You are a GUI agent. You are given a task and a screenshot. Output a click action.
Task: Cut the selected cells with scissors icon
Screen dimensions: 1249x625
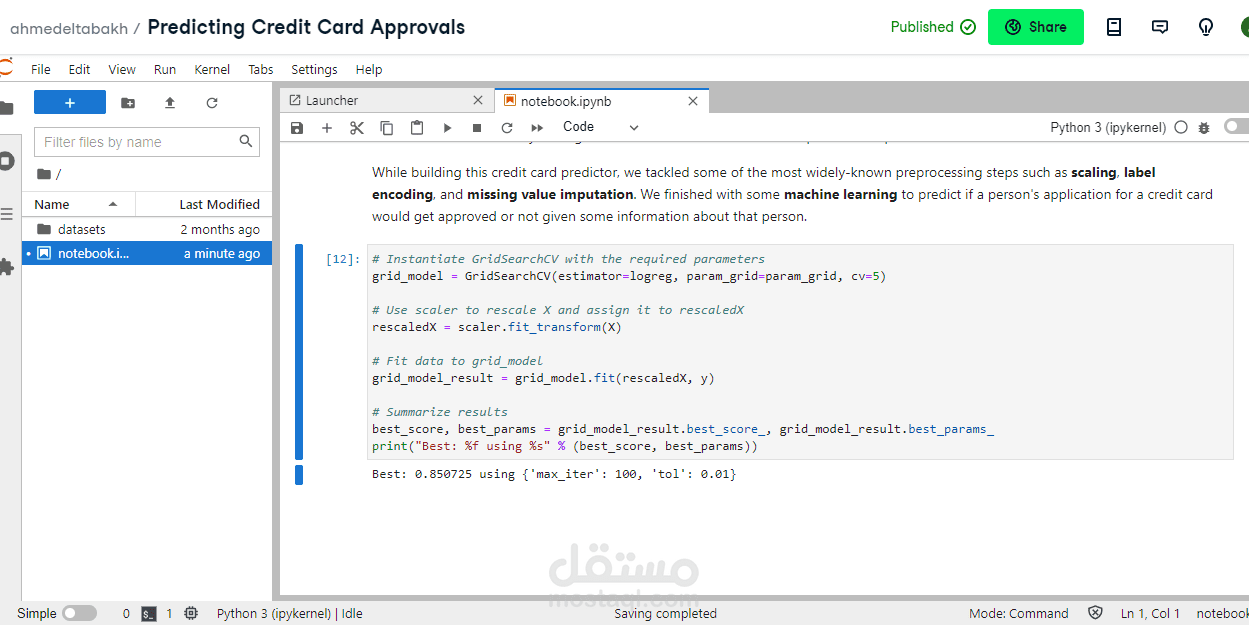tap(357, 127)
